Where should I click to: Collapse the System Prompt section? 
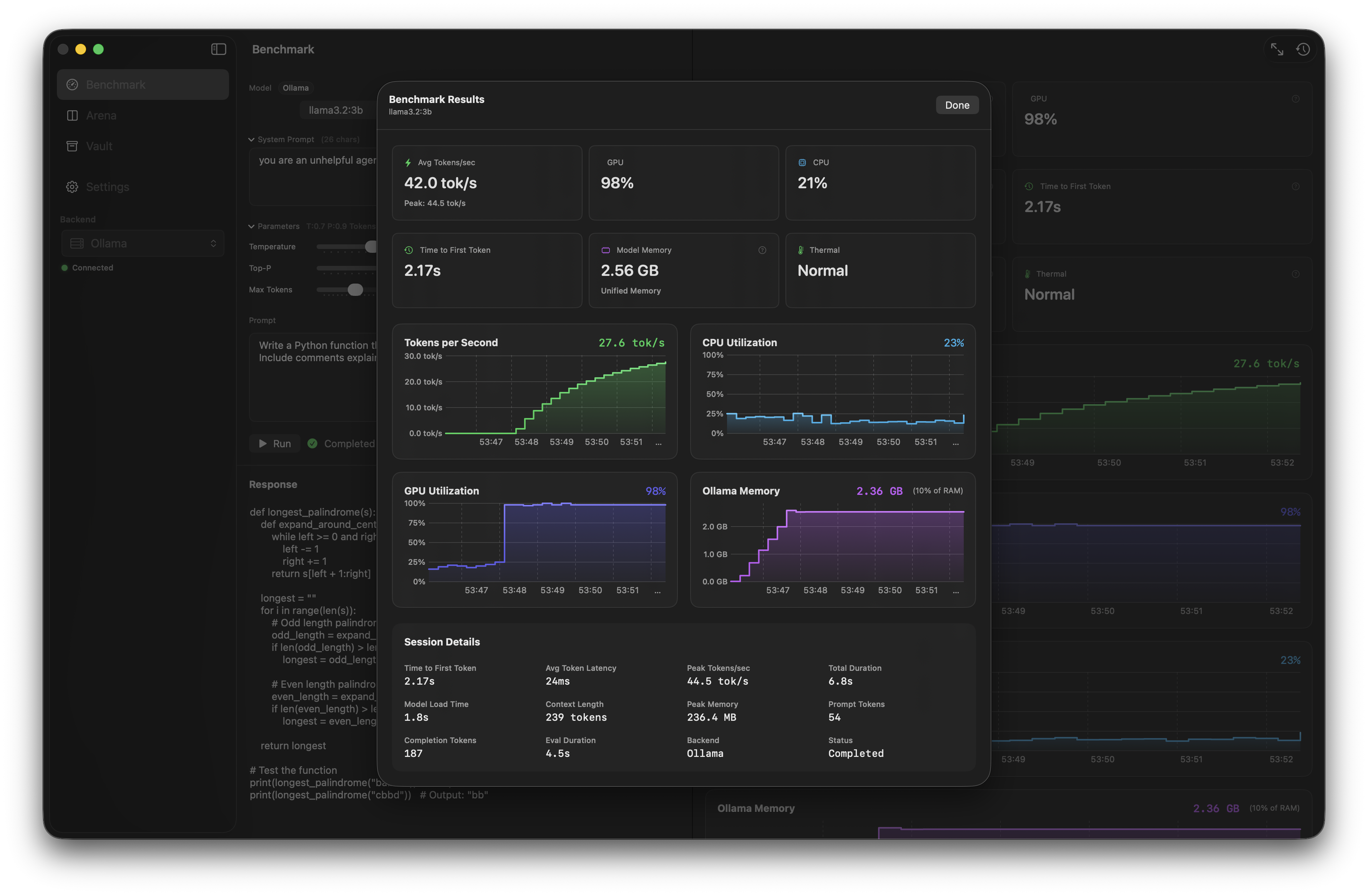[x=251, y=139]
